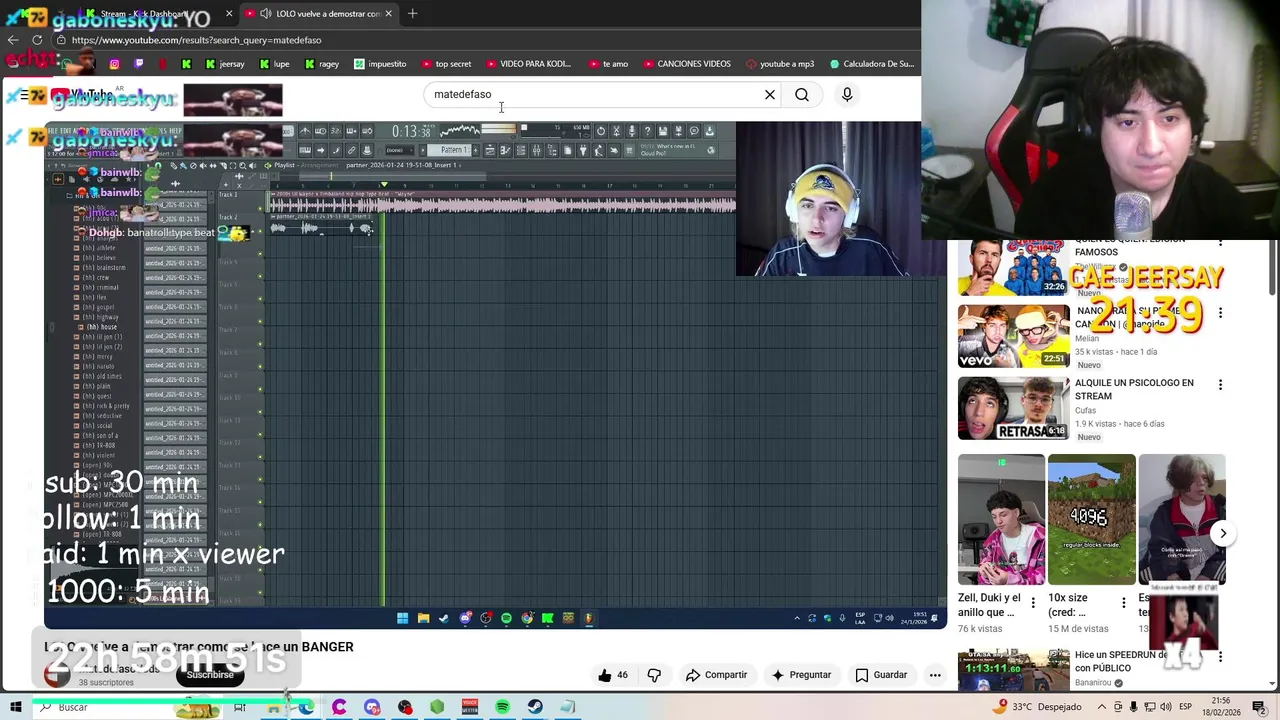Open the ragey bookmark
This screenshot has width=1280, height=720.
coord(322,64)
